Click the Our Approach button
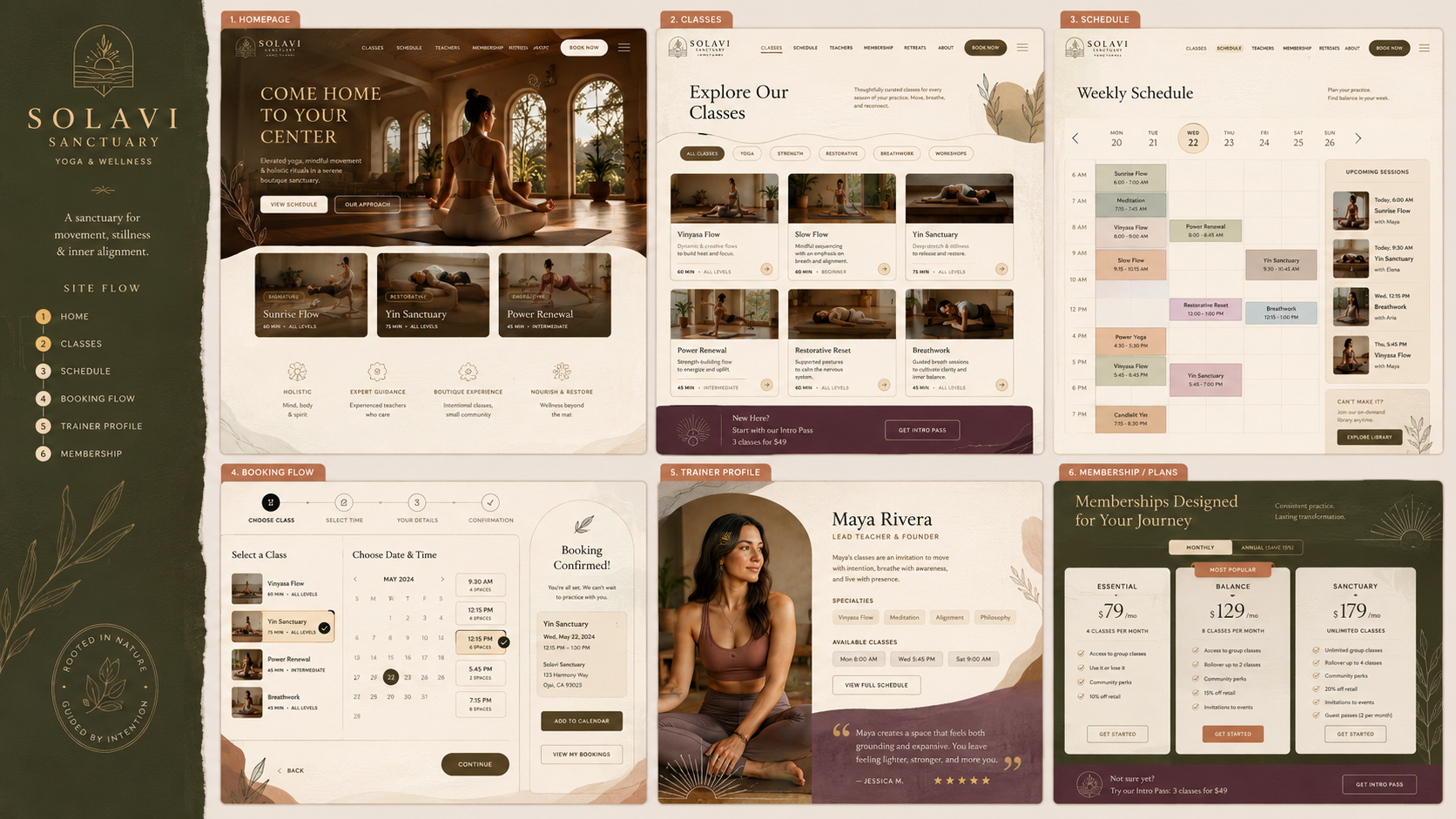1456x819 pixels. [x=367, y=205]
